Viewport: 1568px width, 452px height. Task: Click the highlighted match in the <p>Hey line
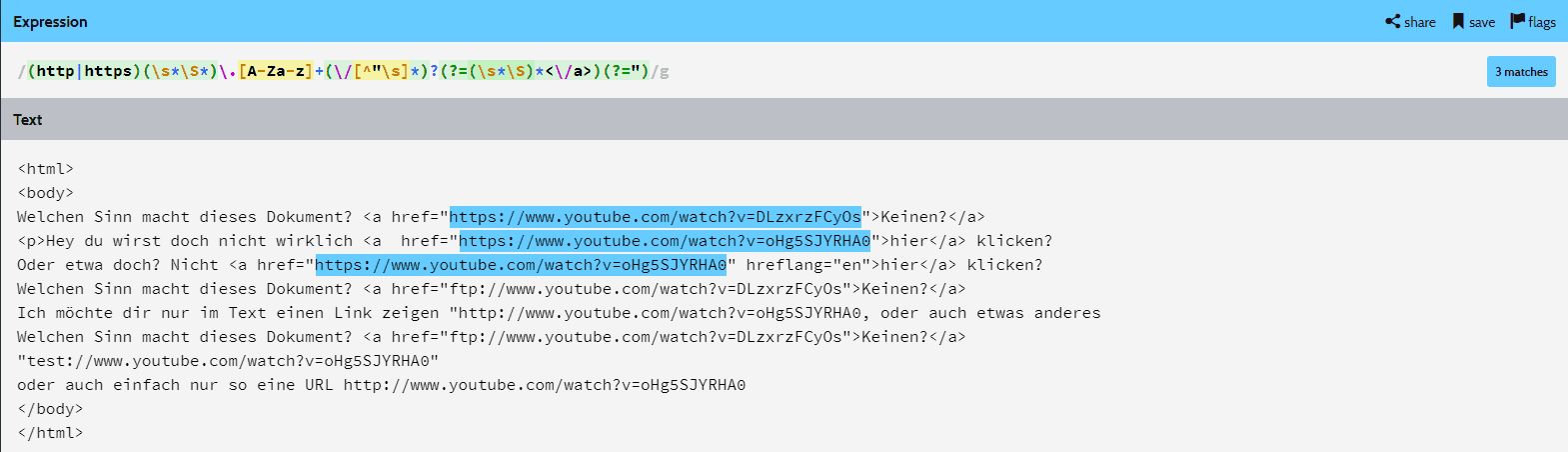[x=665, y=241]
